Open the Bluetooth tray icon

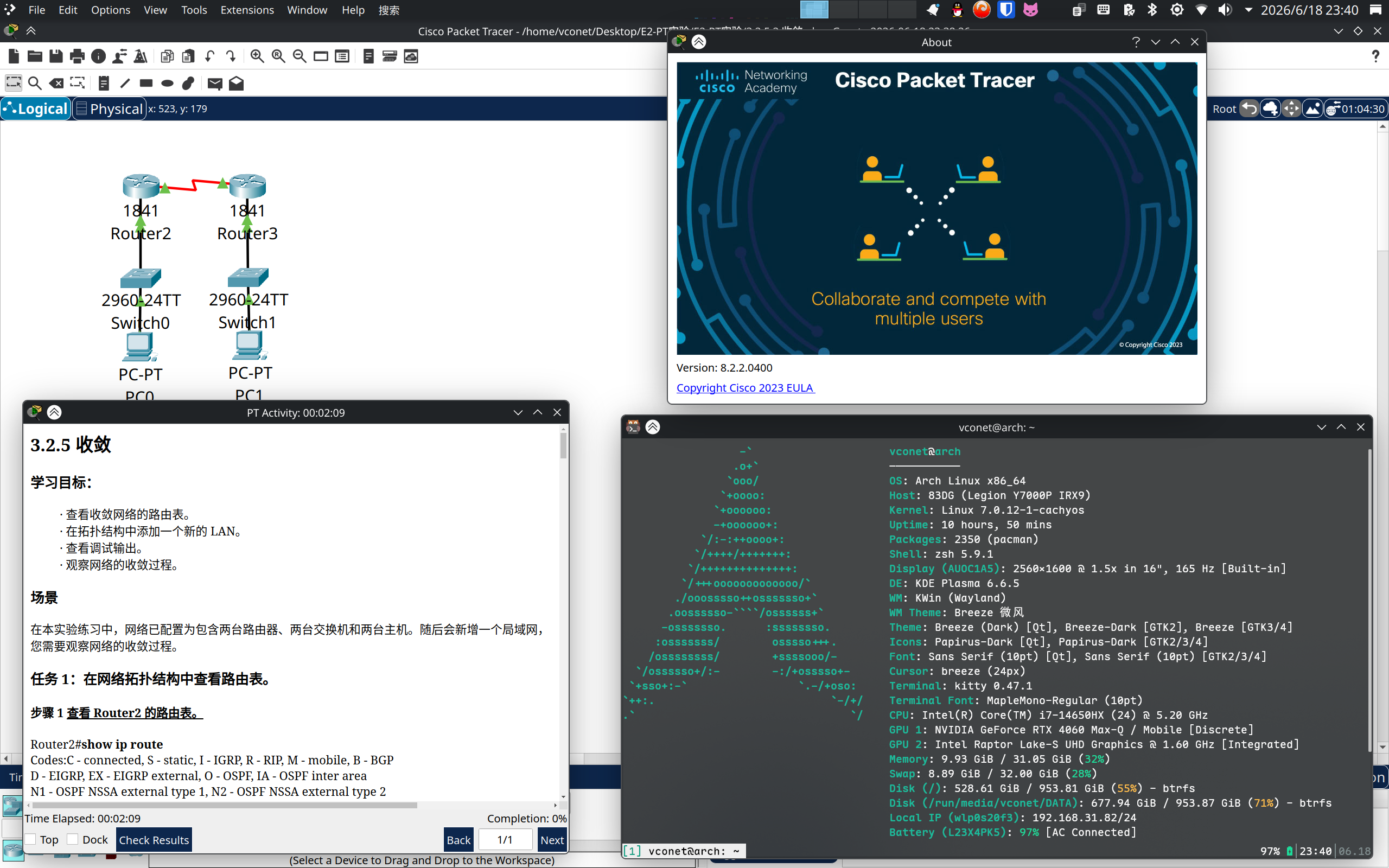coord(1152,10)
